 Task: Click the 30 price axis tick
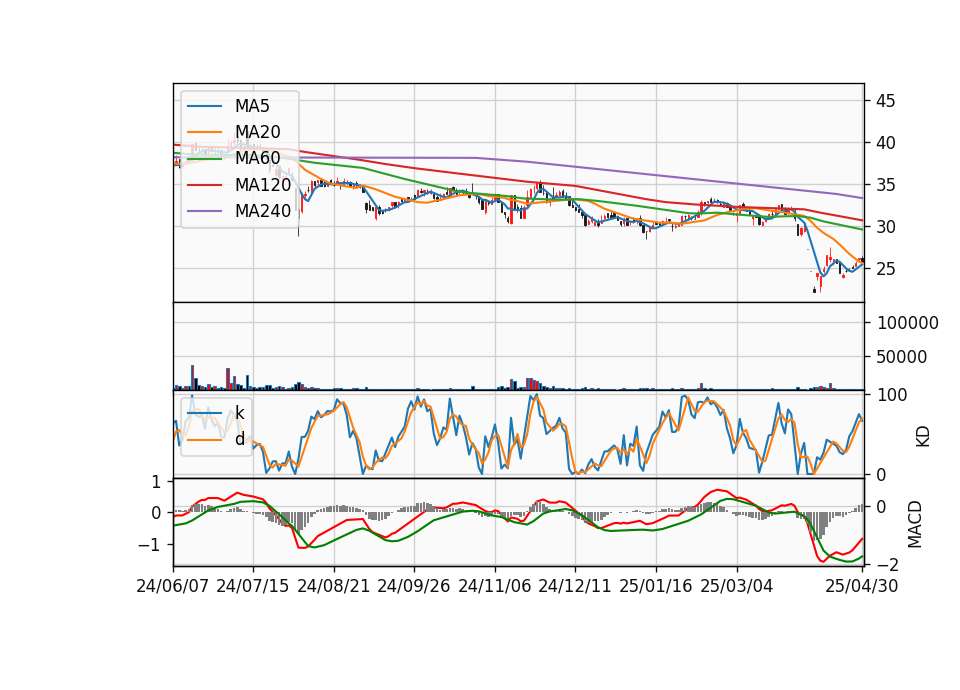[x=885, y=227]
